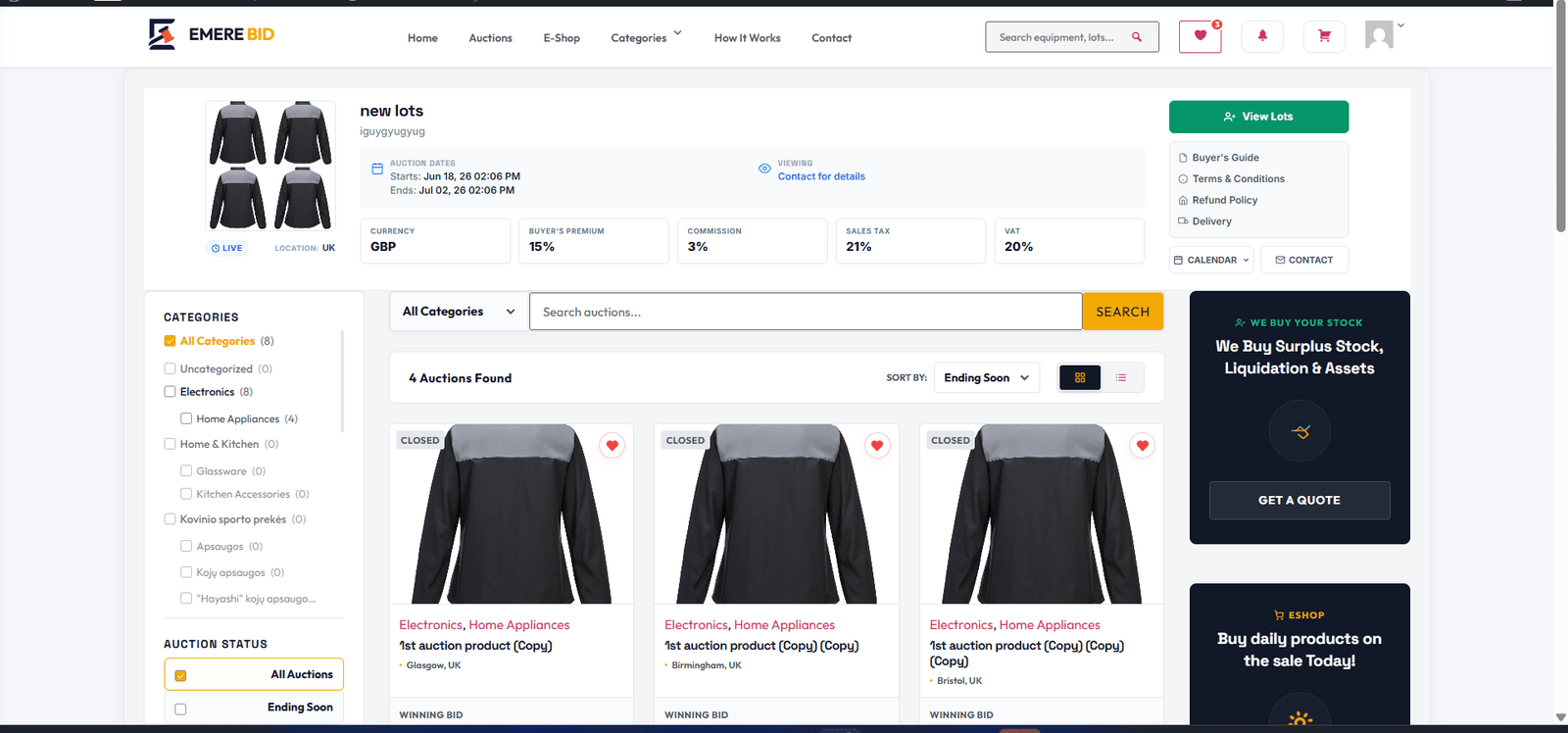Click the auction dates calendar icon
The height and width of the screenshot is (733, 1568).
(x=377, y=169)
